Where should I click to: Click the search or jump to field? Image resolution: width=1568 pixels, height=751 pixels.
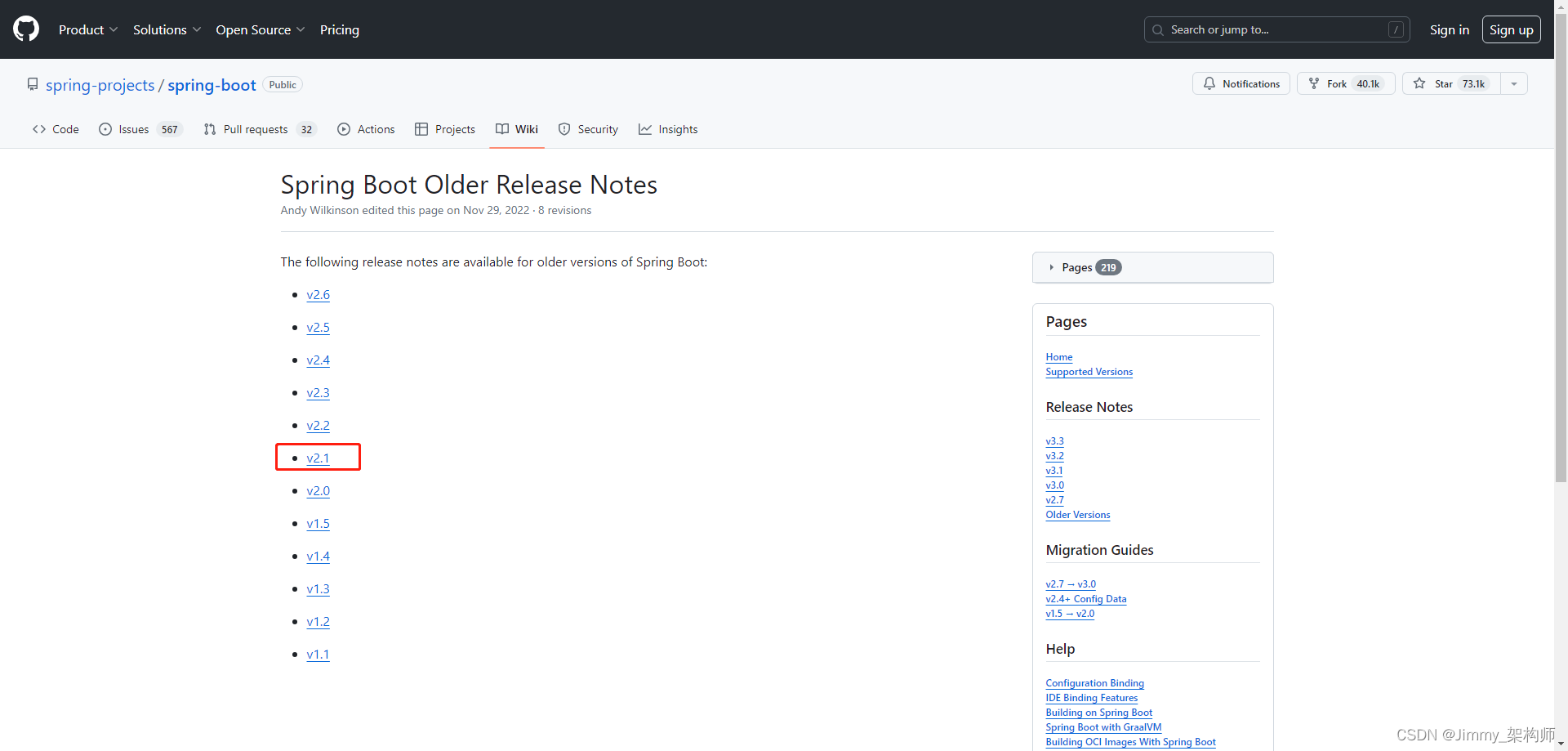[x=1274, y=29]
